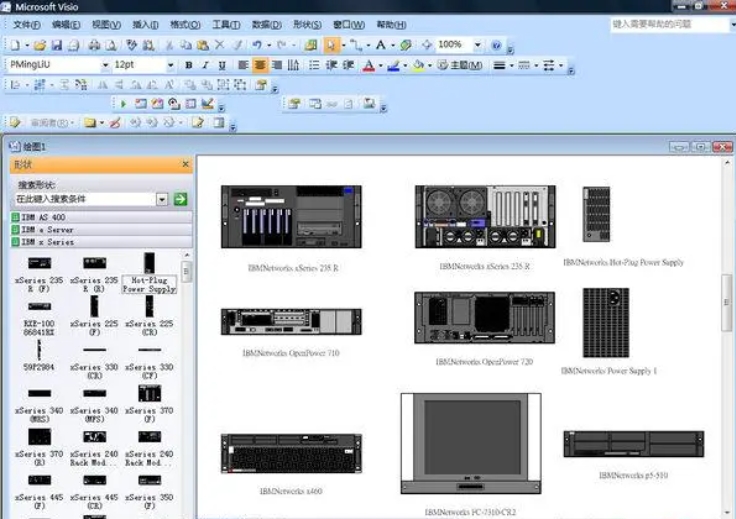Click the shape search input field
The width and height of the screenshot is (736, 519).
(85, 199)
